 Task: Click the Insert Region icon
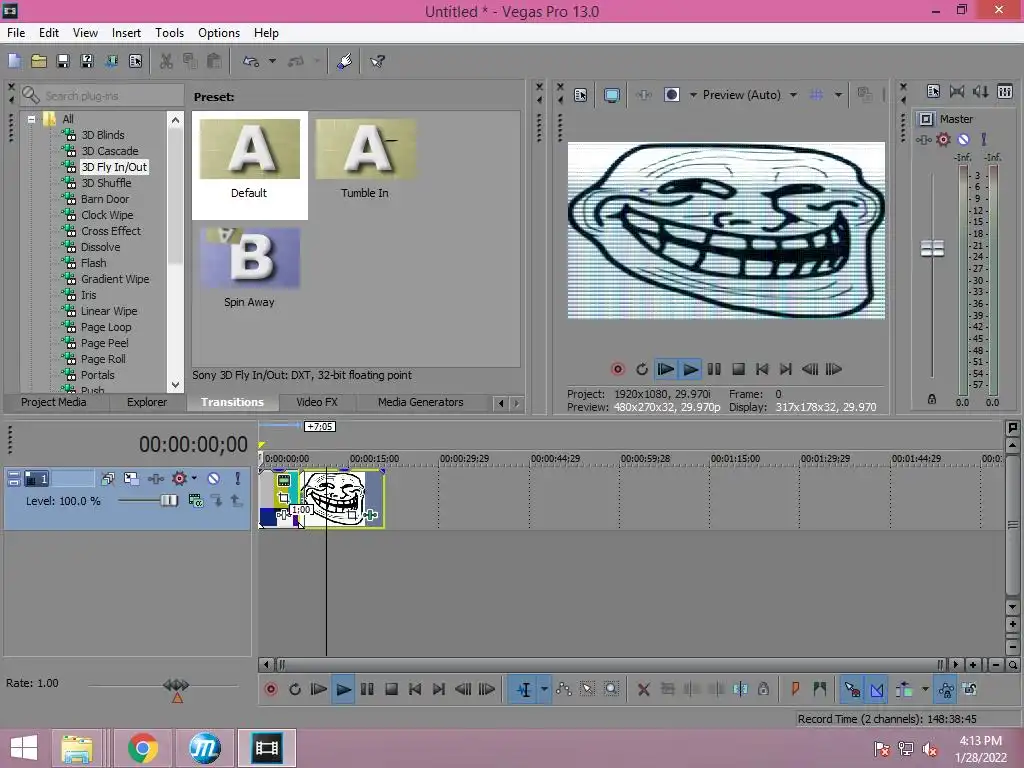[x=820, y=689]
